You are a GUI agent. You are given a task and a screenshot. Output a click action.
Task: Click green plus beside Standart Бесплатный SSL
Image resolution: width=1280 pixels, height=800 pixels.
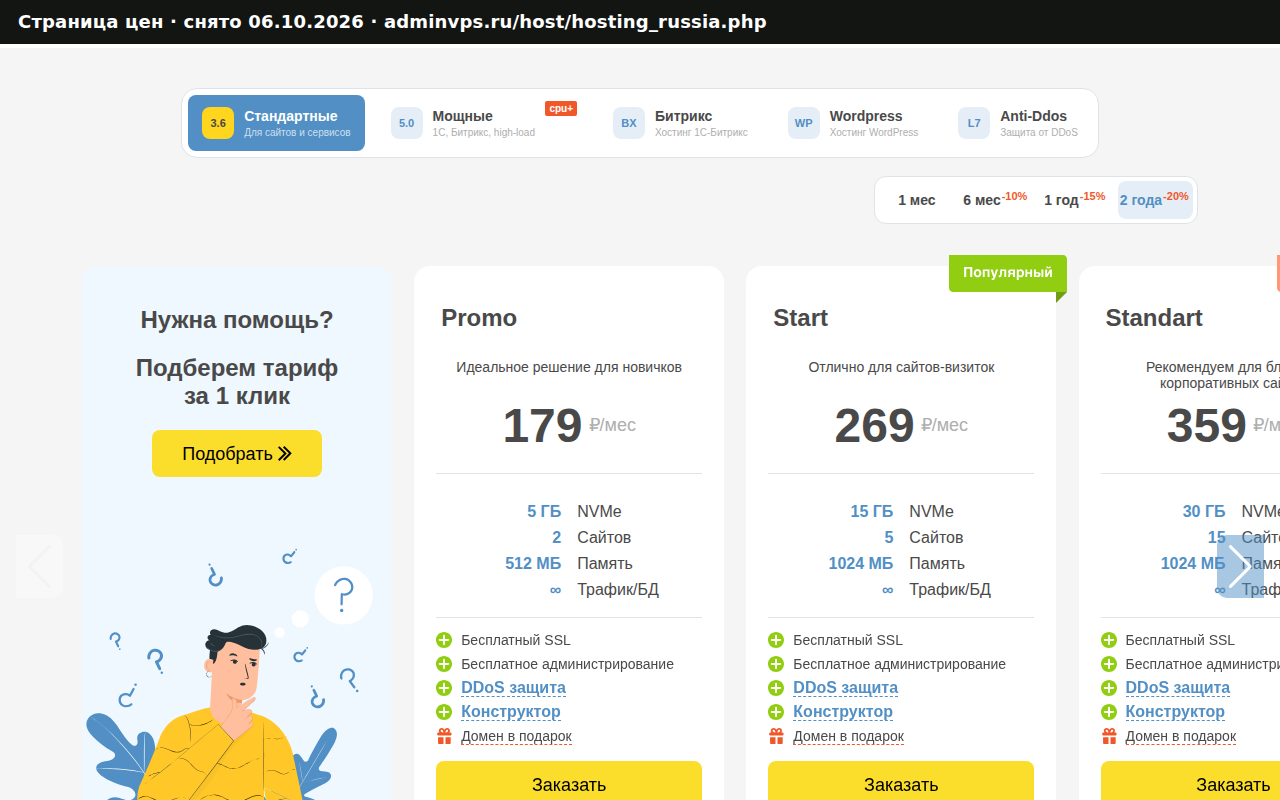click(1109, 640)
